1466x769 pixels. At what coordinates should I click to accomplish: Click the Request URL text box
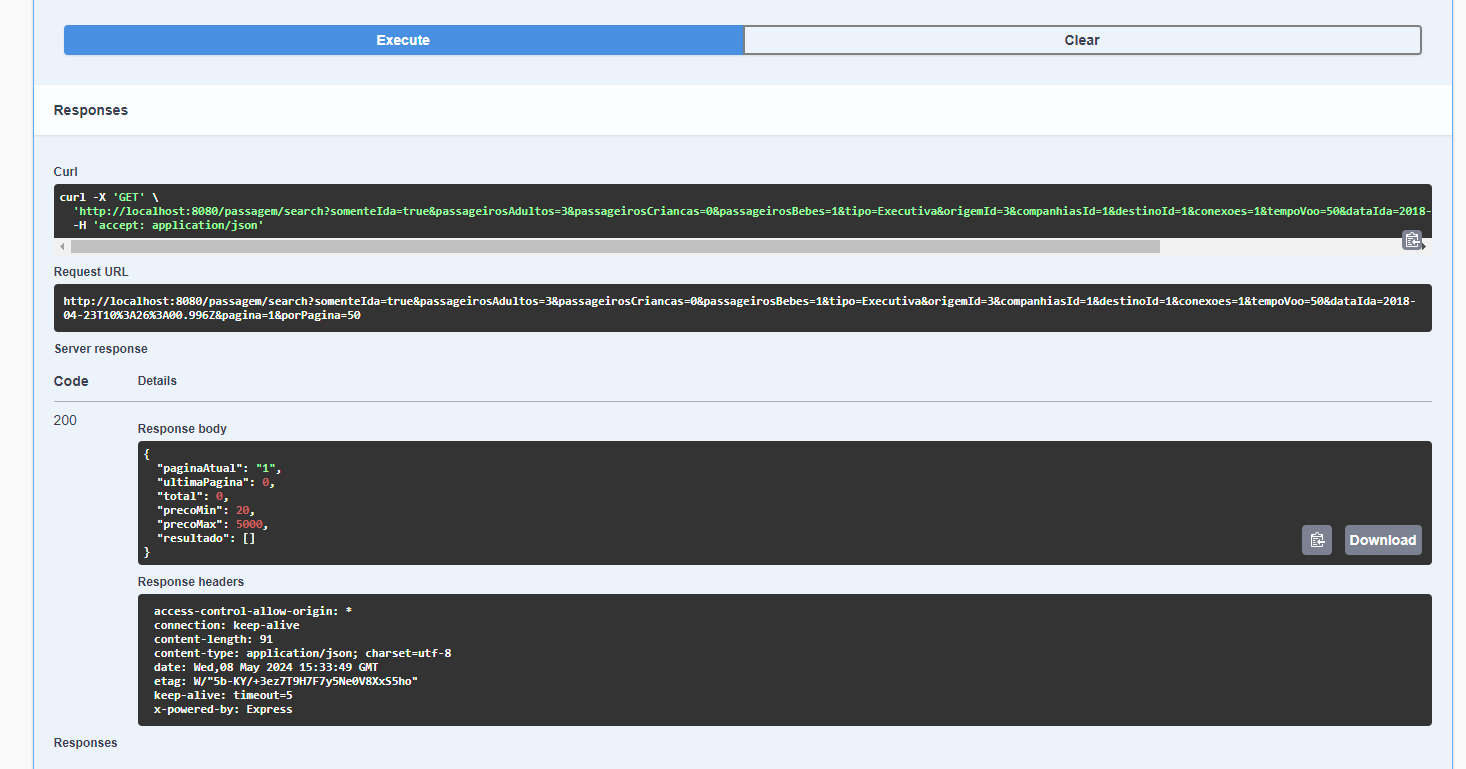click(743, 308)
